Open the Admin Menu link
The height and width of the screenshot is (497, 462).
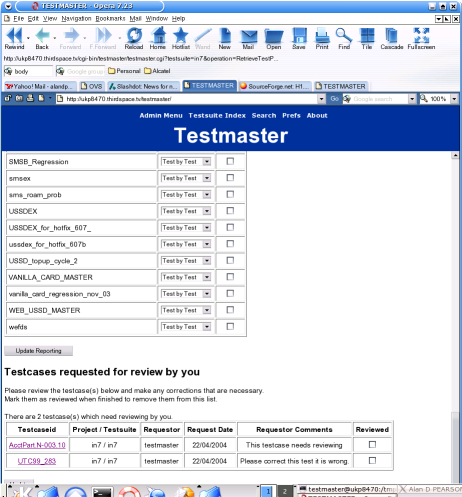tap(161, 115)
